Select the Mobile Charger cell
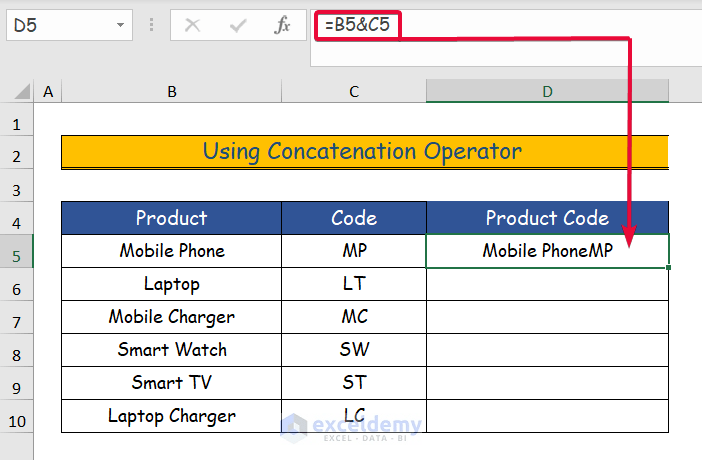 point(171,317)
